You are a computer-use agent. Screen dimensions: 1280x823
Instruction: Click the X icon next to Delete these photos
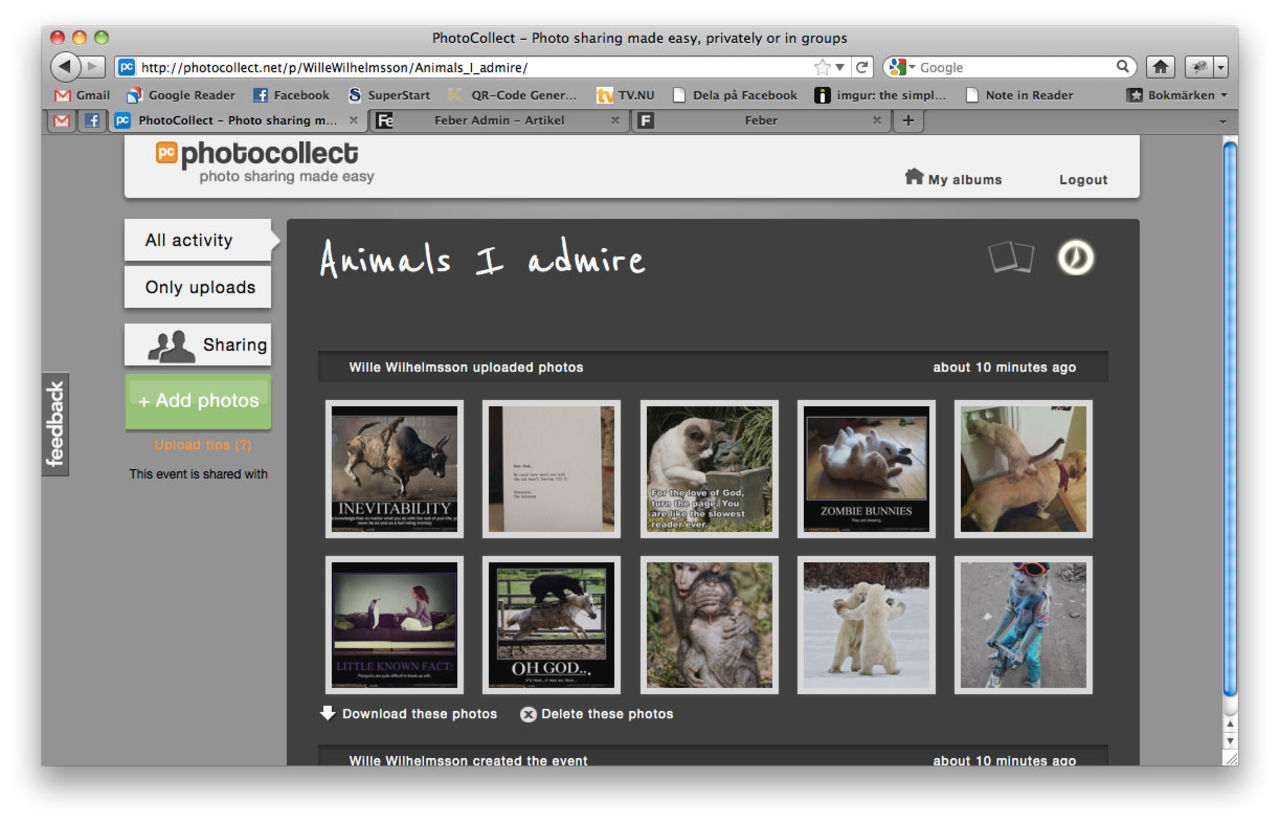coord(528,713)
